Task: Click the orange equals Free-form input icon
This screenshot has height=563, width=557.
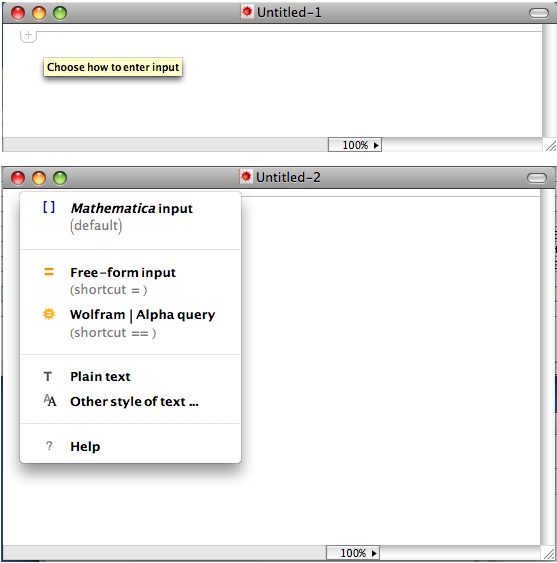Action: pyautogui.click(x=49, y=272)
